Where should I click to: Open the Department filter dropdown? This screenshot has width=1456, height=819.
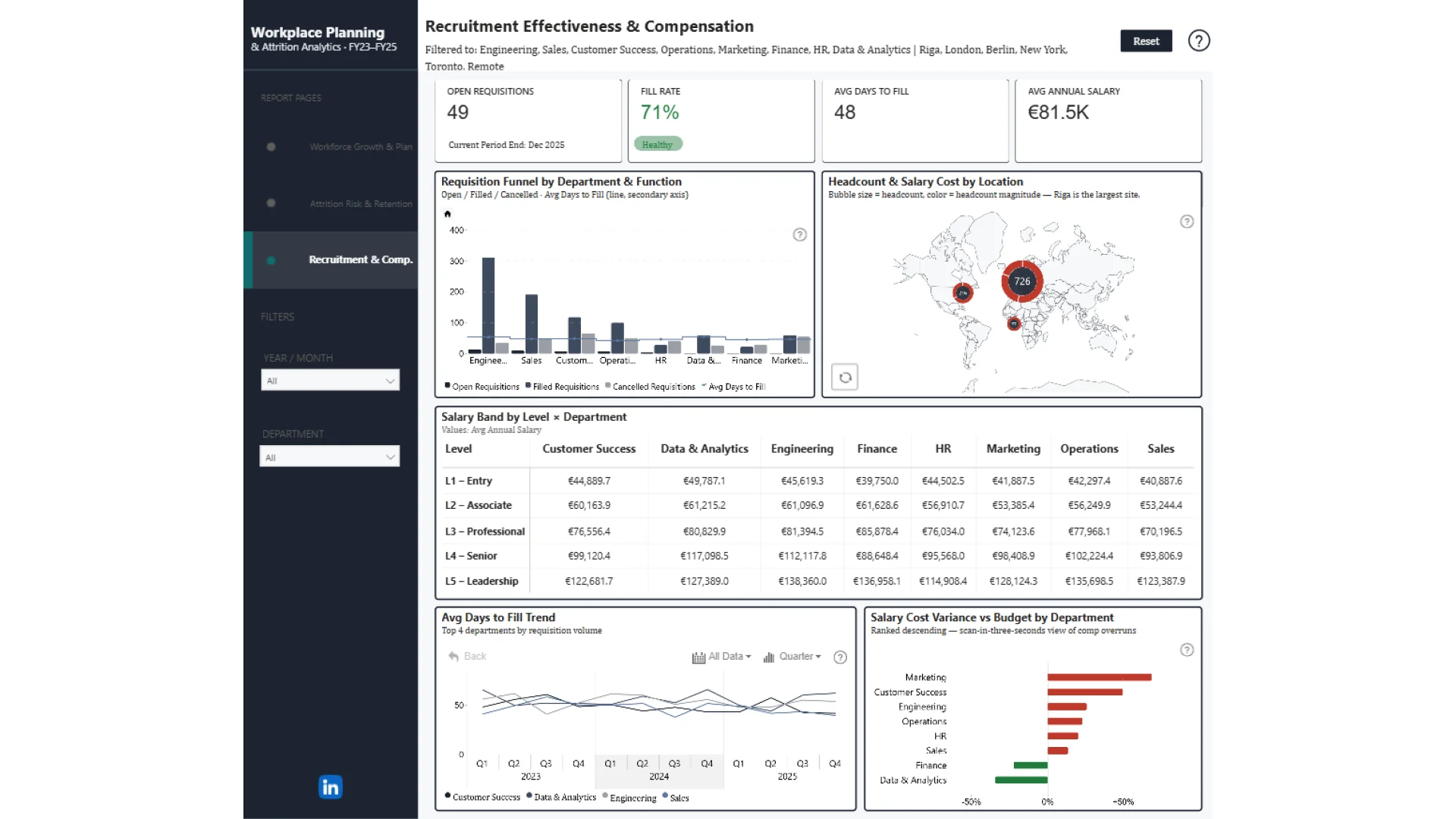(329, 457)
